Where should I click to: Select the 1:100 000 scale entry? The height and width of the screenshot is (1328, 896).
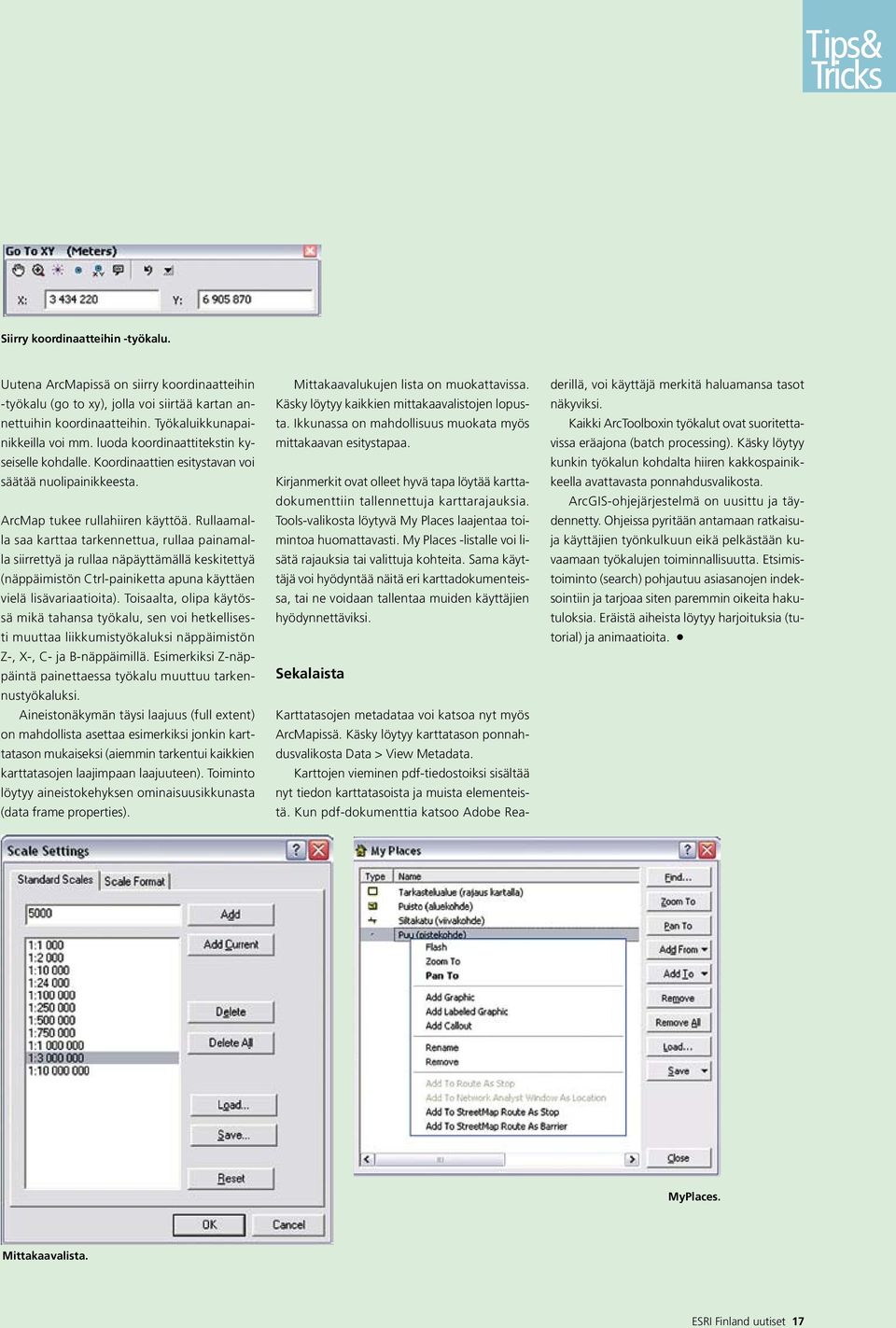click(102, 996)
